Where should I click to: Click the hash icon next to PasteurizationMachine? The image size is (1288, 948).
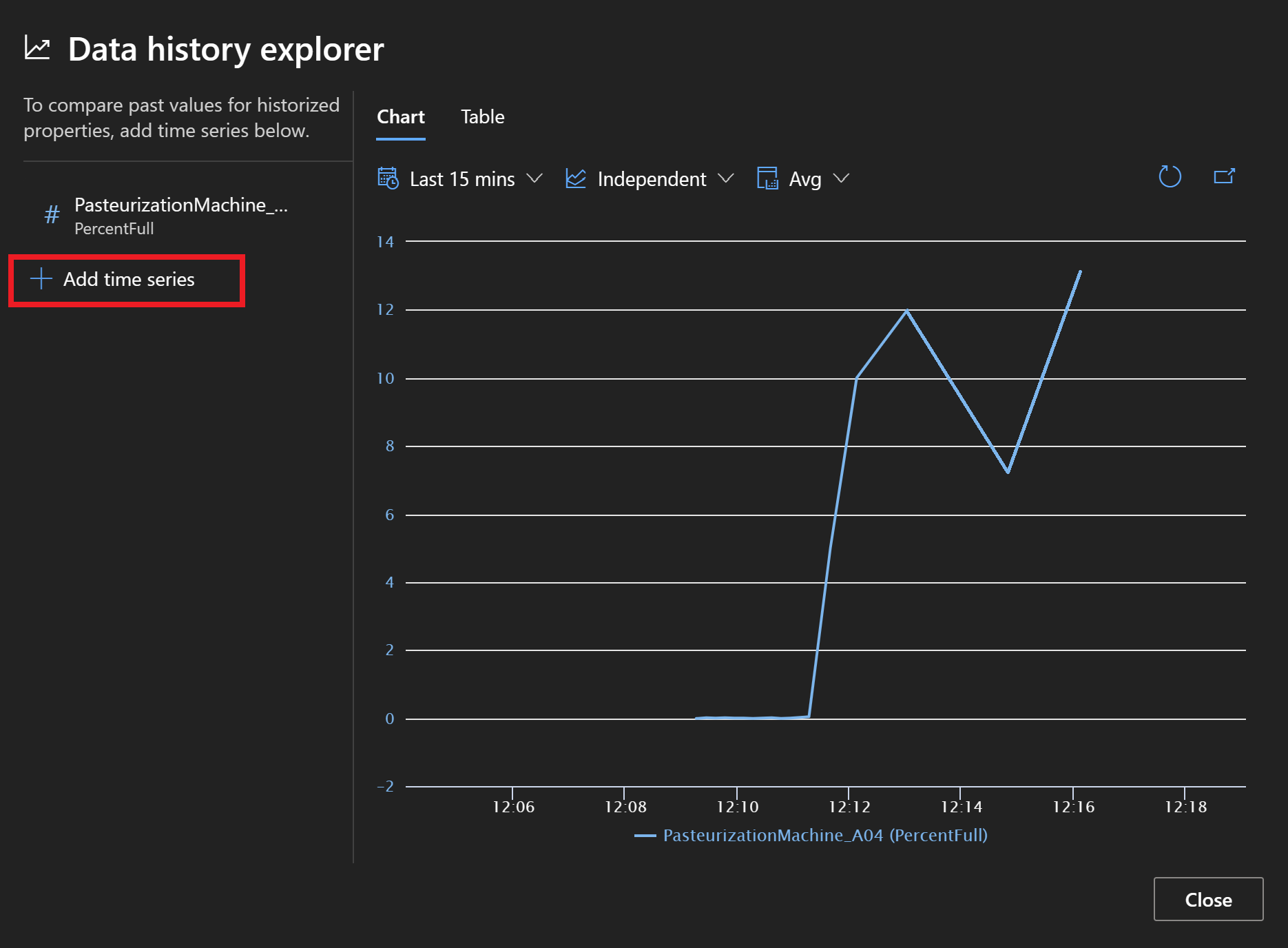point(52,215)
